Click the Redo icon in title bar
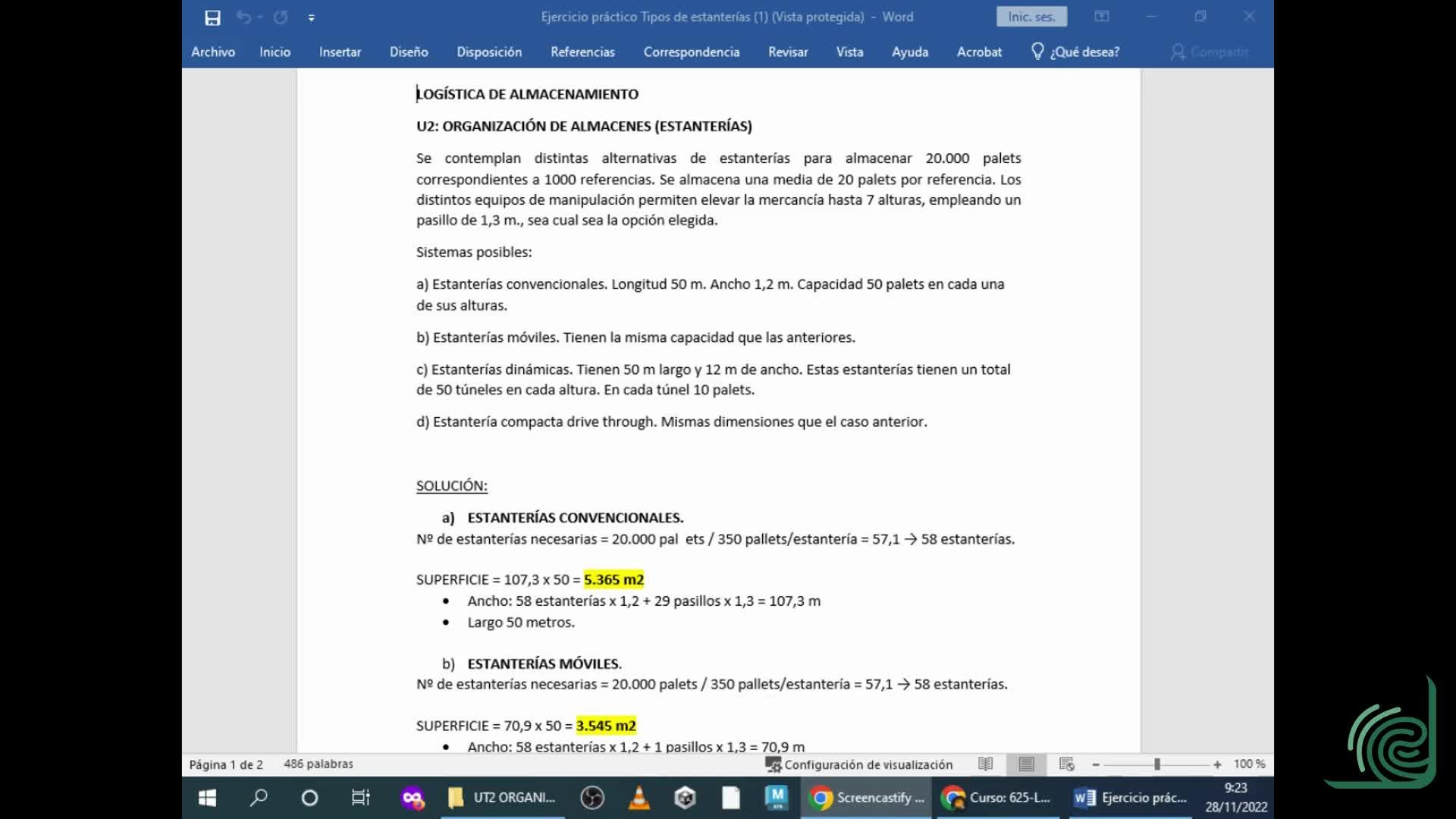This screenshot has width=1456, height=819. (281, 17)
